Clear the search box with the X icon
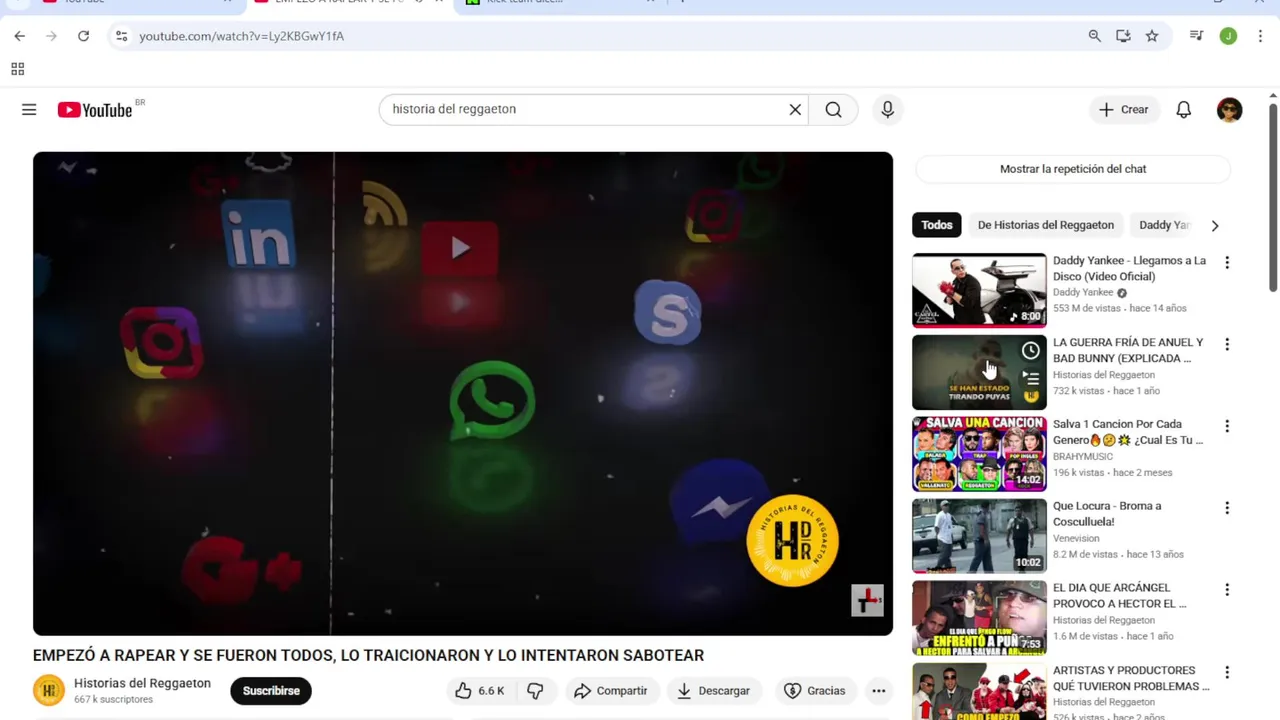The image size is (1280, 720). tap(795, 110)
